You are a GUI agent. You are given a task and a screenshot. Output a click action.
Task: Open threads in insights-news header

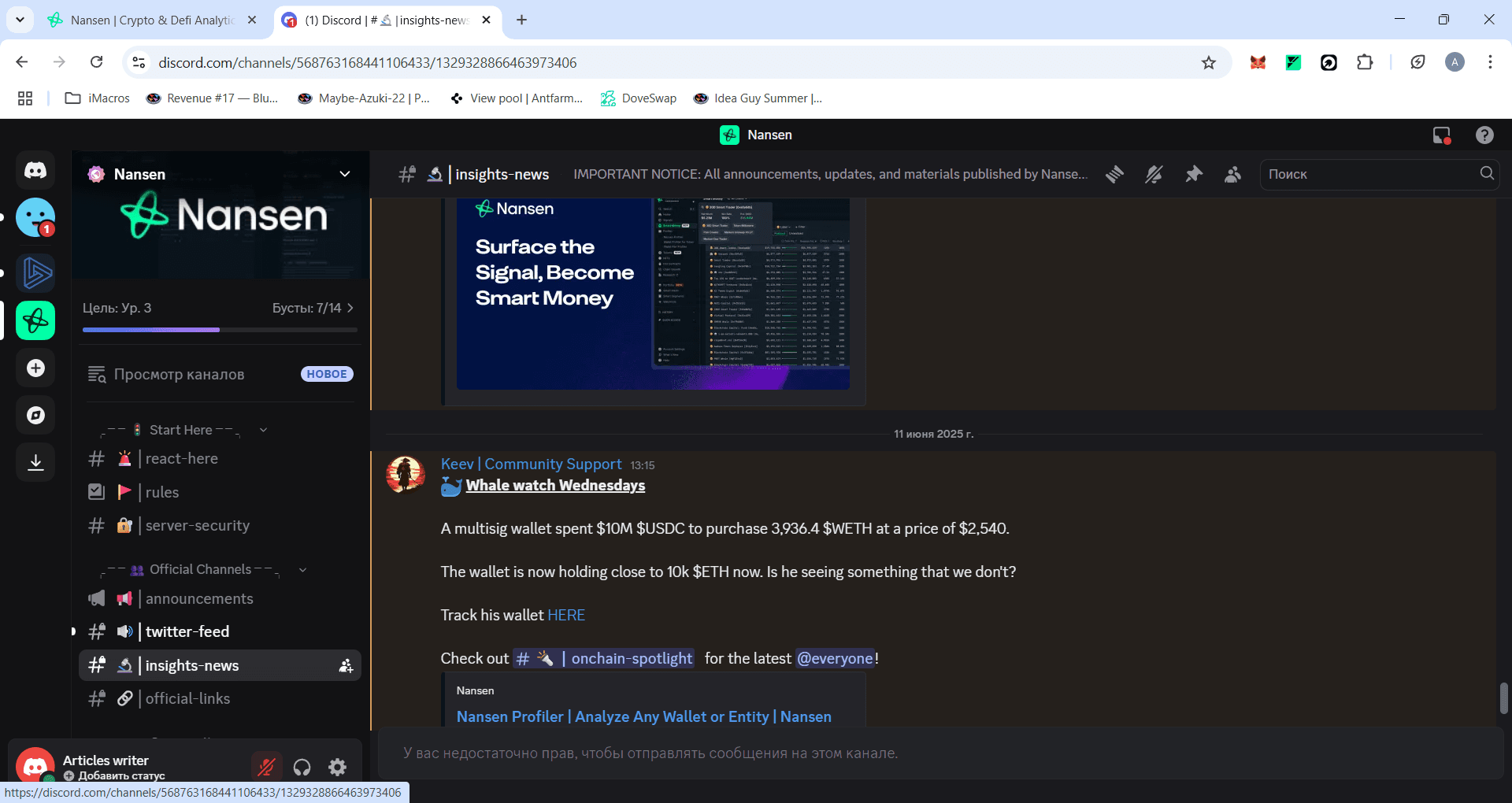1114,174
